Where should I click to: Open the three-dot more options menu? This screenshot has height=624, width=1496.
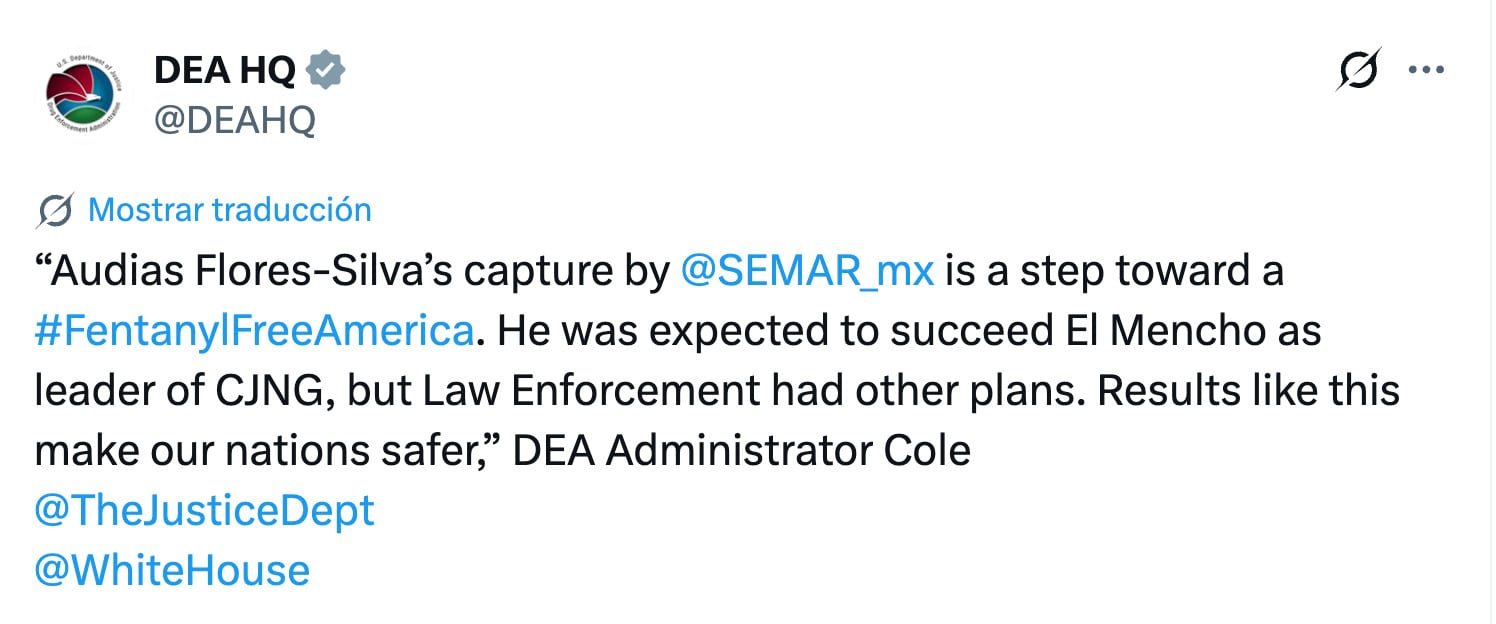coord(1425,70)
